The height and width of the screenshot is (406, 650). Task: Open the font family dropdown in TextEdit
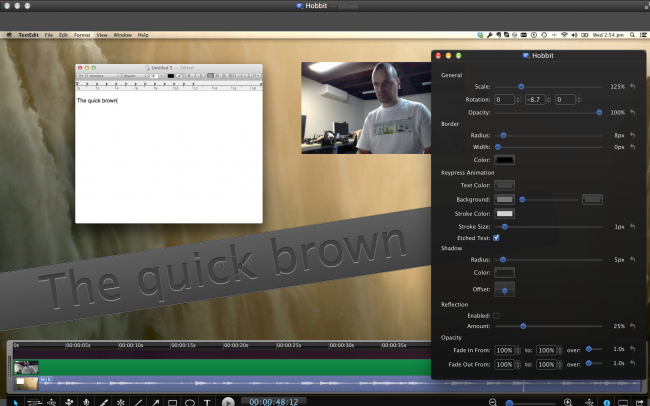(103, 75)
